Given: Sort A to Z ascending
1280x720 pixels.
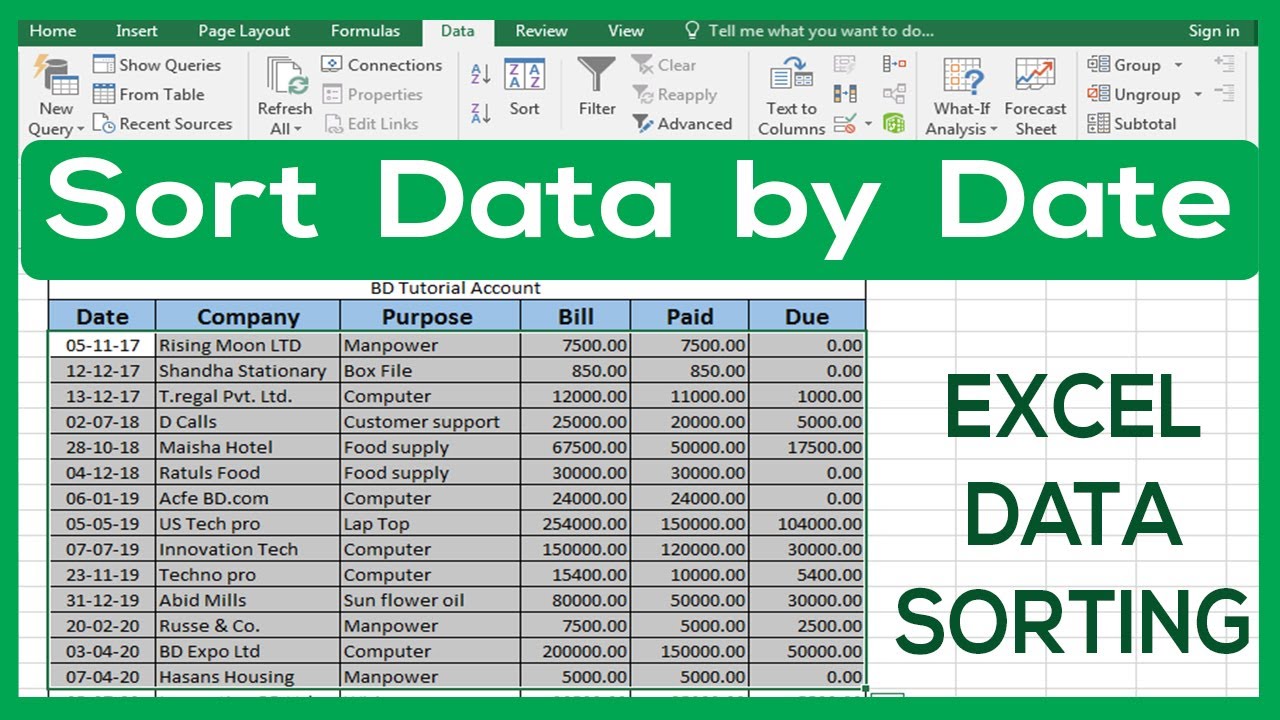Looking at the screenshot, I should (x=480, y=74).
